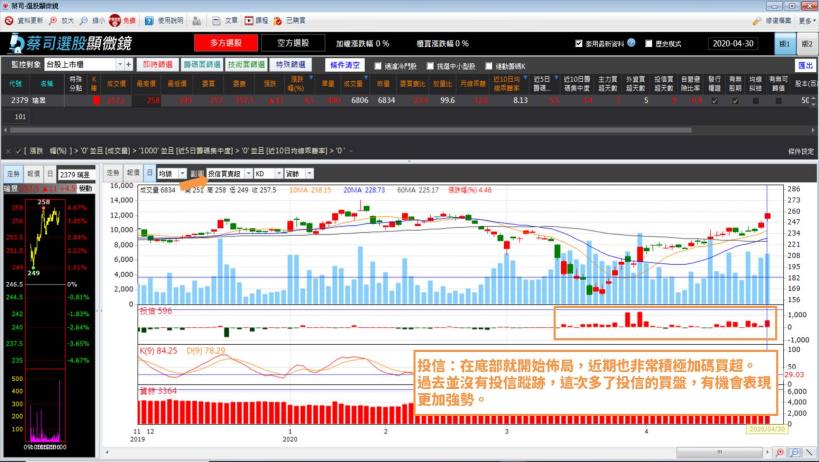Viewport: 819px width, 462px height.
Task: Click the 2020-04-30 date field
Action: (733, 44)
